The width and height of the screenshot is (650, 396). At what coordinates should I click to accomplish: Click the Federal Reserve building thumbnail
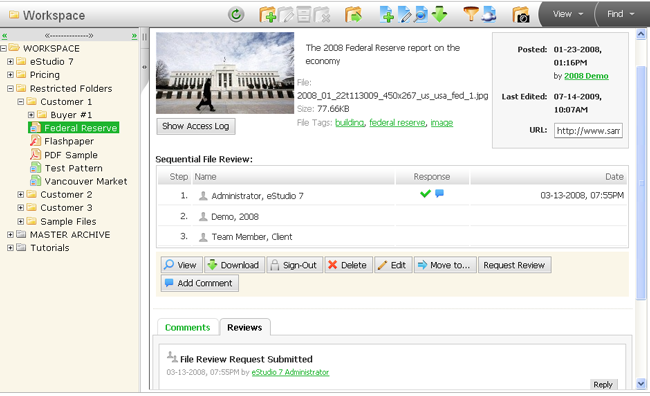pos(225,73)
